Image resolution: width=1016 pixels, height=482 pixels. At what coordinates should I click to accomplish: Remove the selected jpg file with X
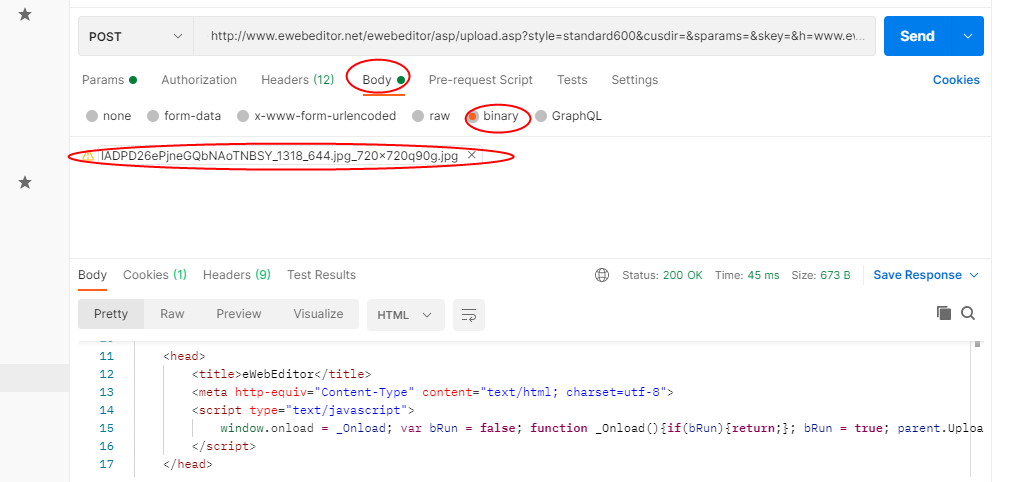pyautogui.click(x=472, y=155)
